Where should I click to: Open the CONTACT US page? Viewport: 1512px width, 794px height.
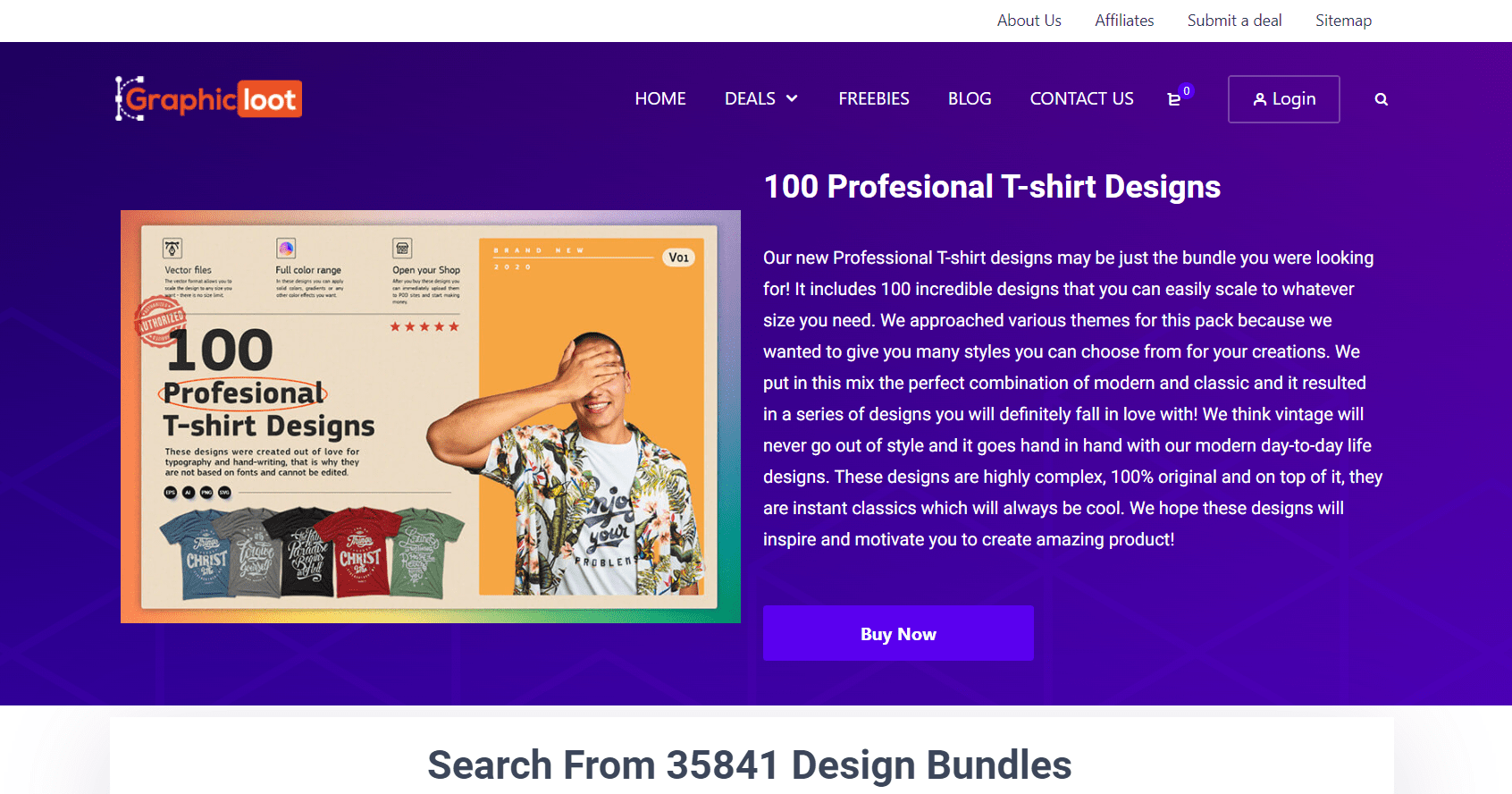coord(1081,98)
